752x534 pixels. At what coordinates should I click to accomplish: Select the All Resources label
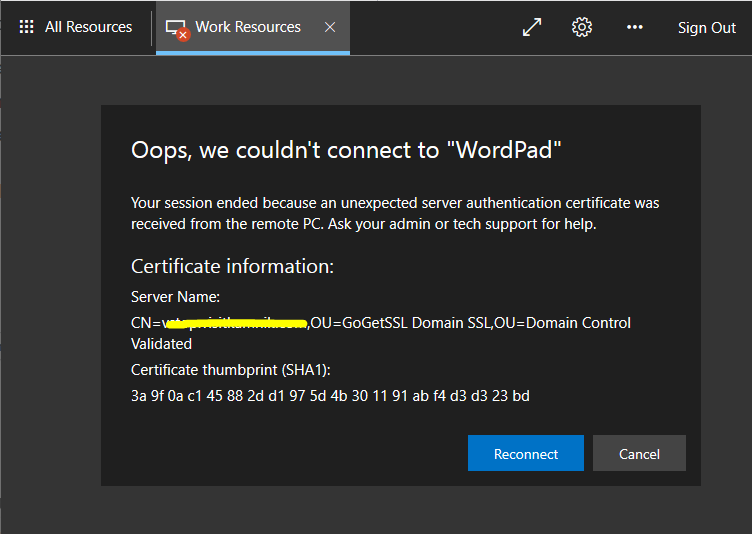tap(88, 27)
